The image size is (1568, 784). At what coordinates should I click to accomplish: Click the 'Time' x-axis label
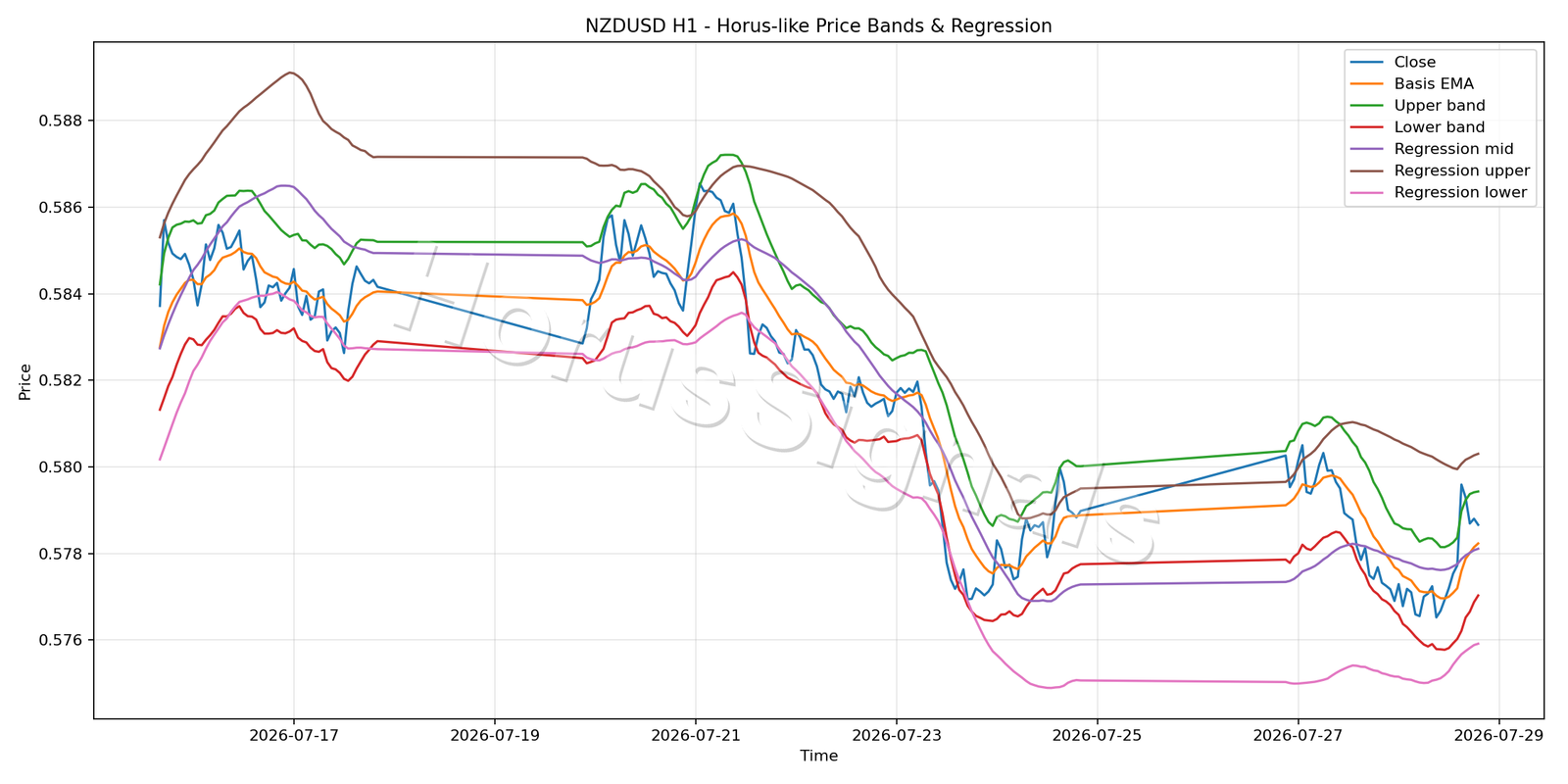point(818,756)
